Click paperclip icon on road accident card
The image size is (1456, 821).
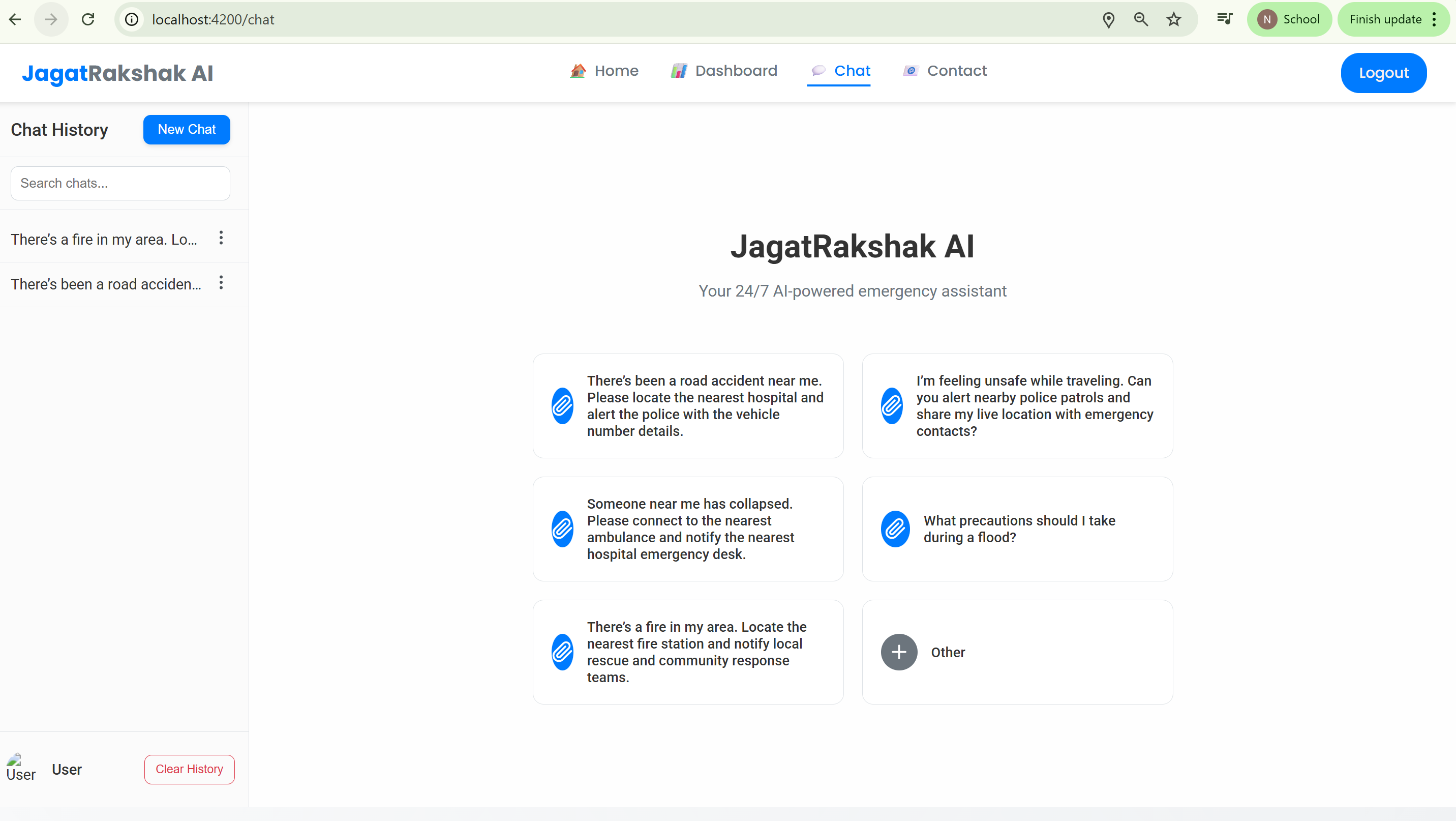[562, 405]
